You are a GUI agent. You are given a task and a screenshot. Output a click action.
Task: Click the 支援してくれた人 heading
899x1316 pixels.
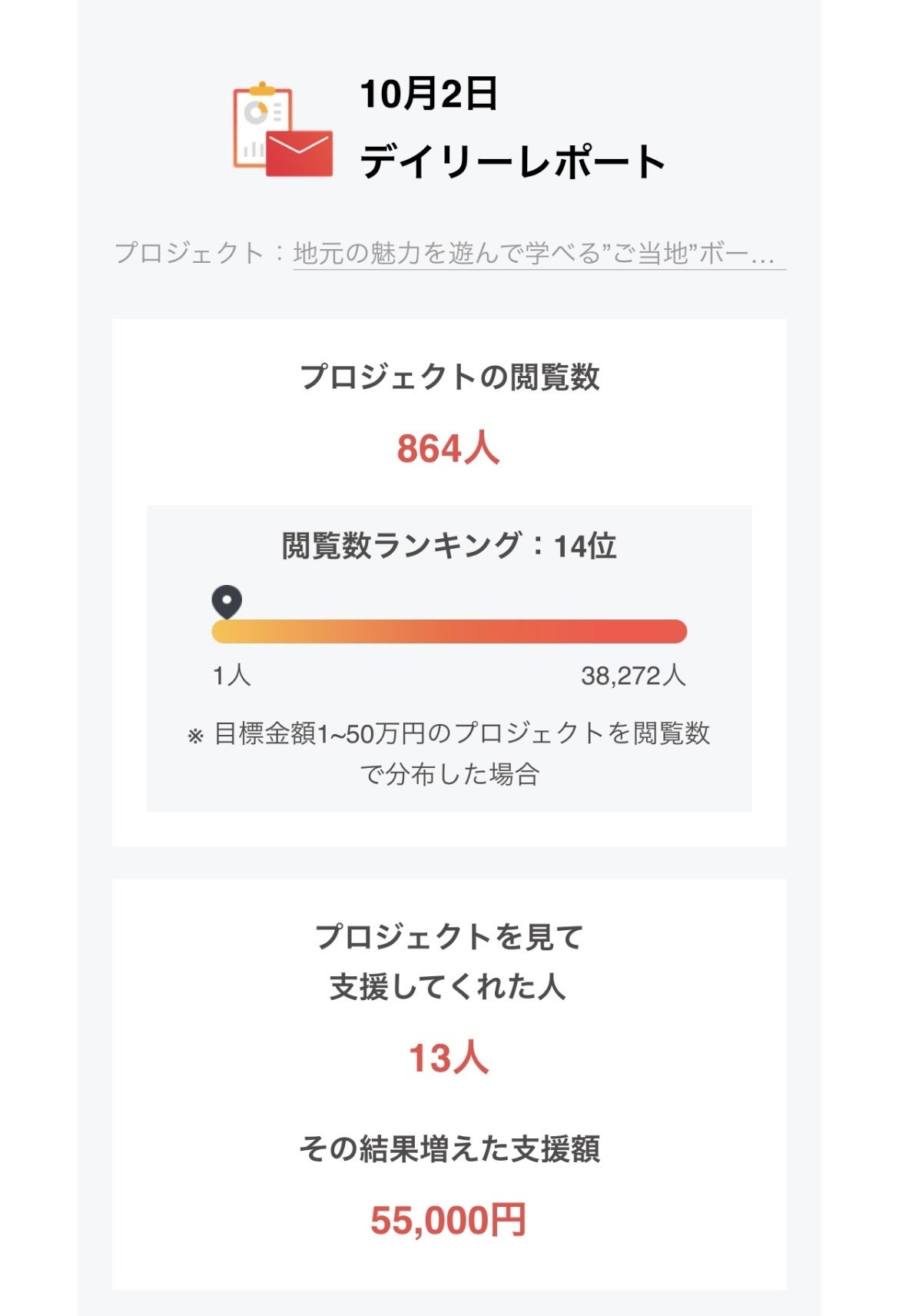point(449,987)
